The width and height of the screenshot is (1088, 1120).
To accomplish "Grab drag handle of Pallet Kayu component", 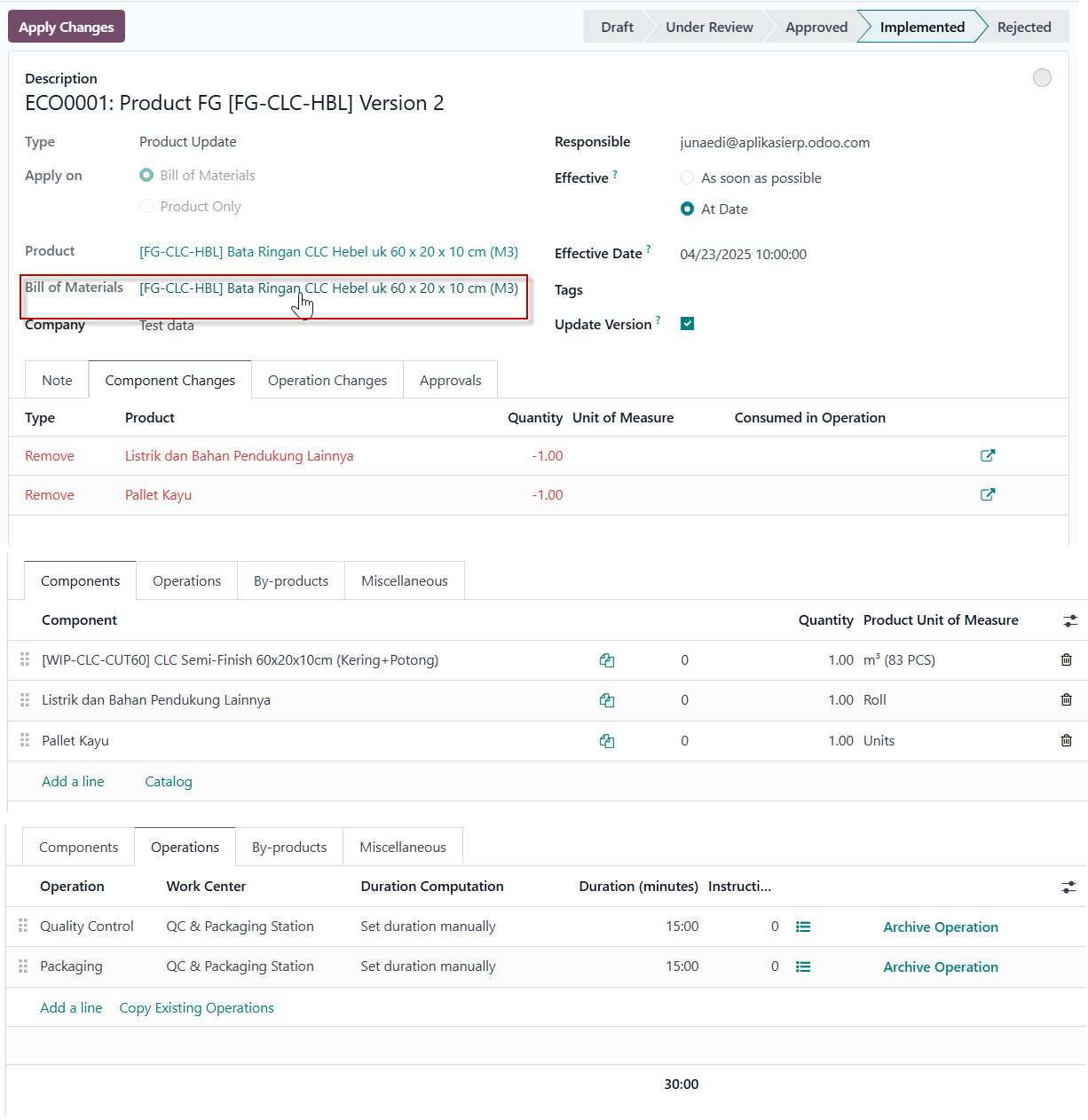I will pyautogui.click(x=25, y=740).
